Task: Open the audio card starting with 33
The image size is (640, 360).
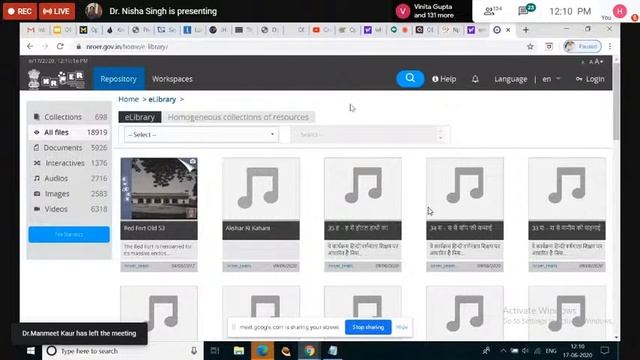Action: click(x=567, y=189)
